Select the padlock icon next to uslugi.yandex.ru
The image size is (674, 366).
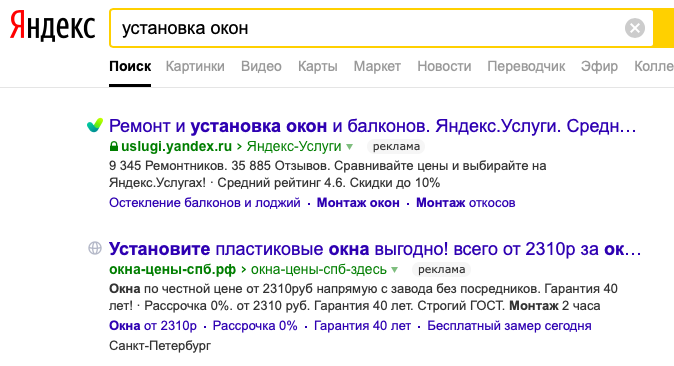coord(113,147)
